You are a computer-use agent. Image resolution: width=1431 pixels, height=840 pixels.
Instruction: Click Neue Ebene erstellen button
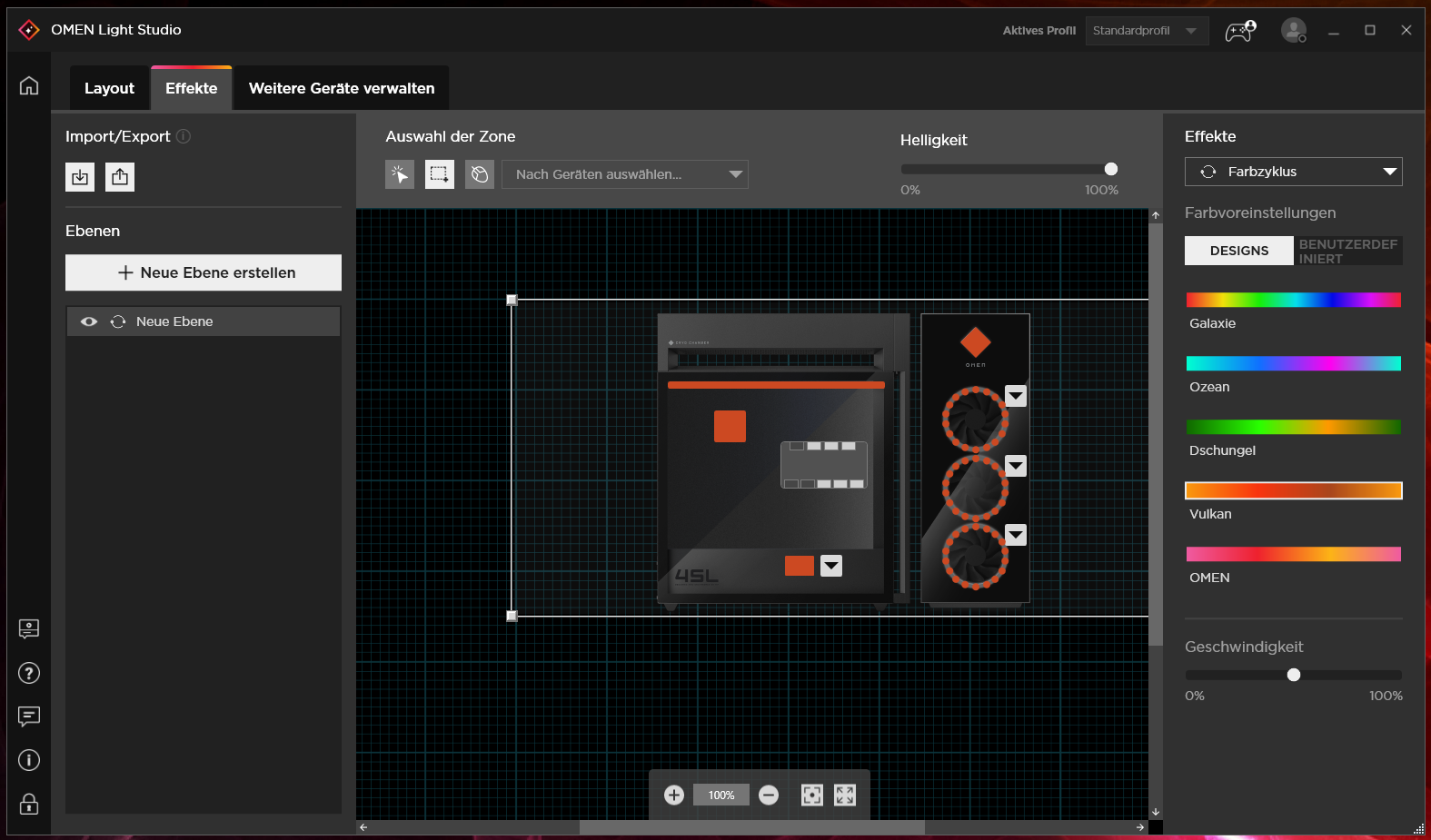click(204, 272)
